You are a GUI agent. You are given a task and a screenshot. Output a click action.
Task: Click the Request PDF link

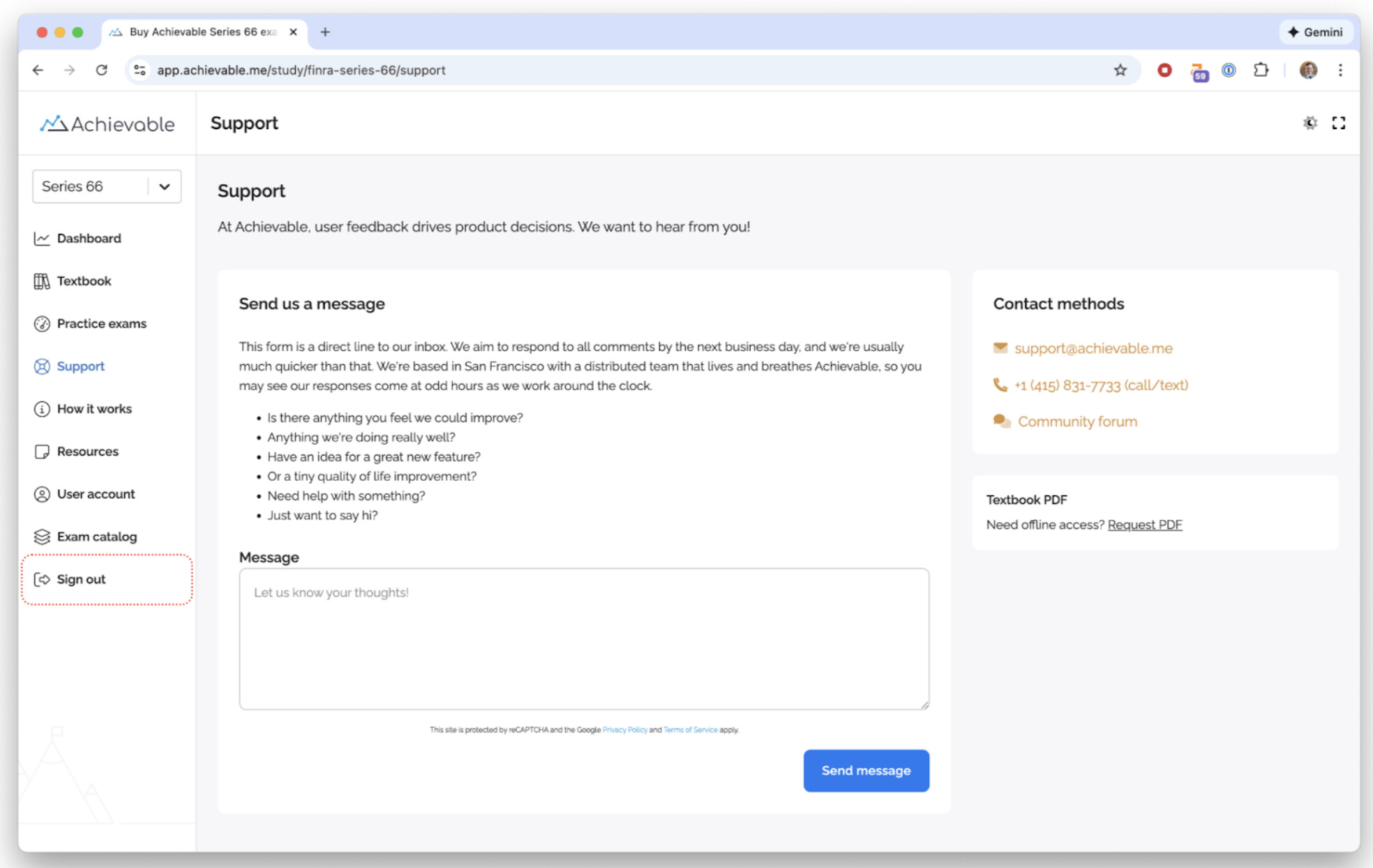tap(1144, 525)
